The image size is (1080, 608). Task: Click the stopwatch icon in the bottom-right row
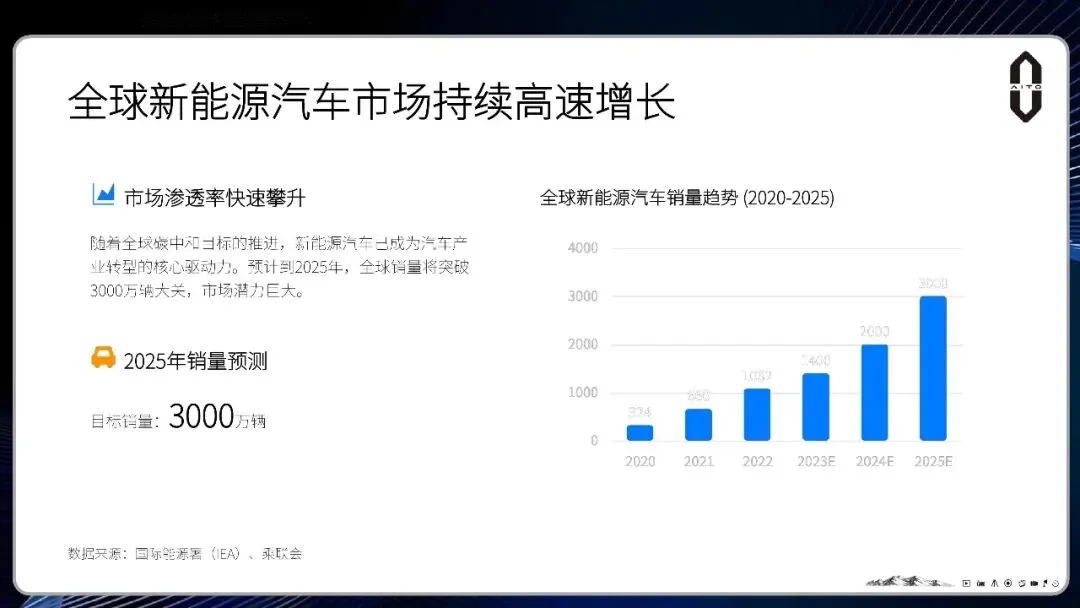click(1022, 582)
